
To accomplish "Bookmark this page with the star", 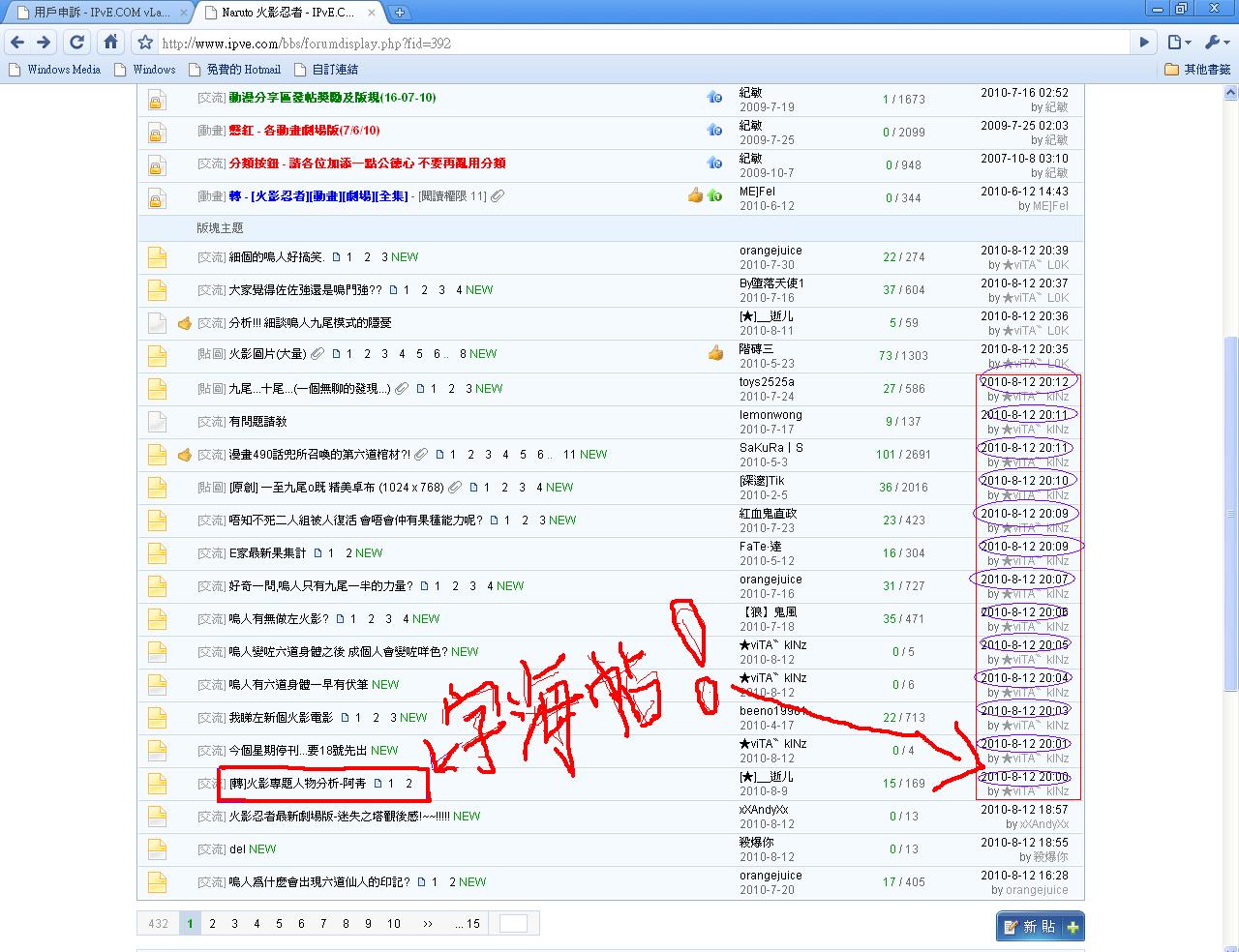I will [x=145, y=43].
